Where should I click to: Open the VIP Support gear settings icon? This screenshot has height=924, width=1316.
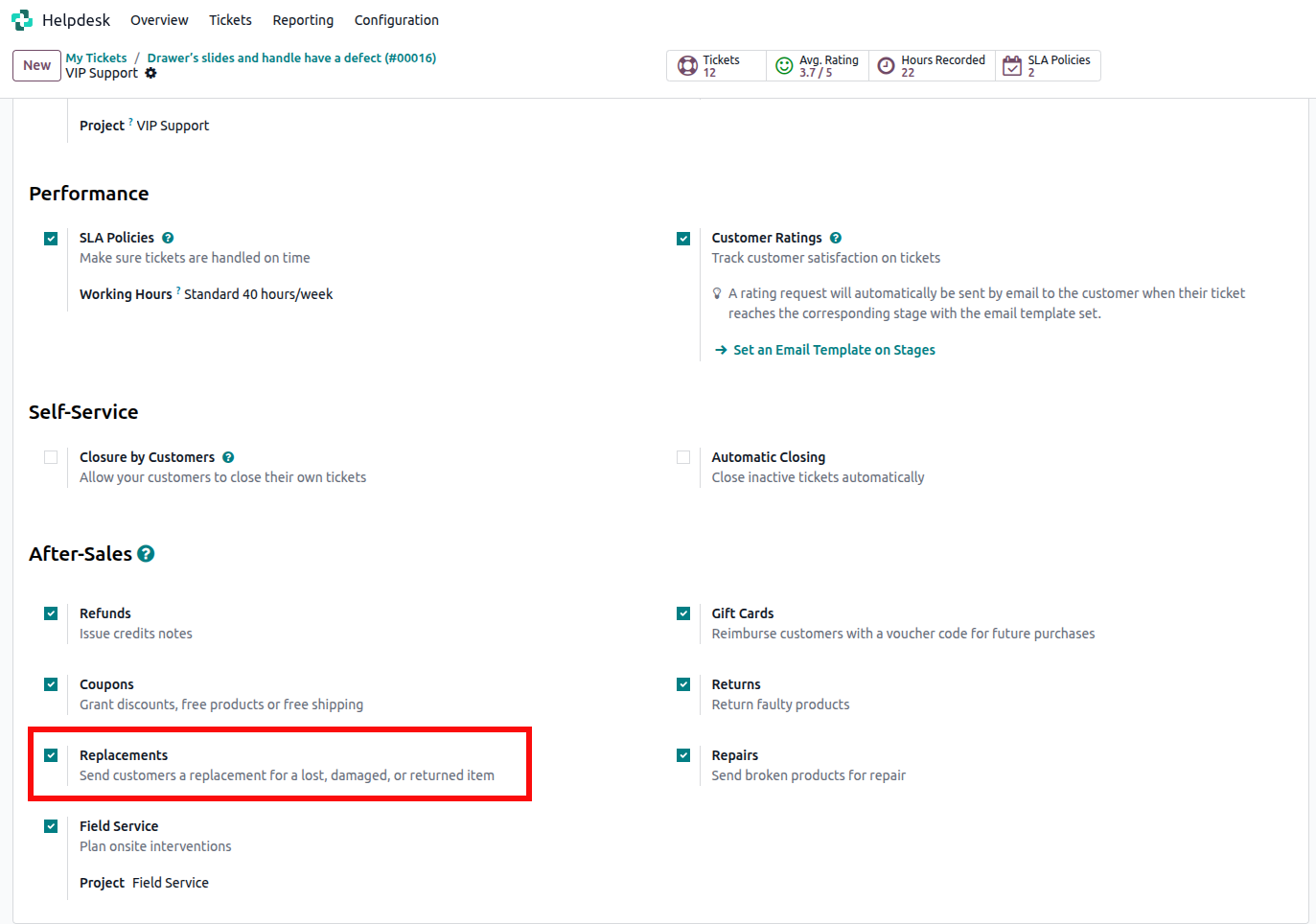click(x=150, y=74)
